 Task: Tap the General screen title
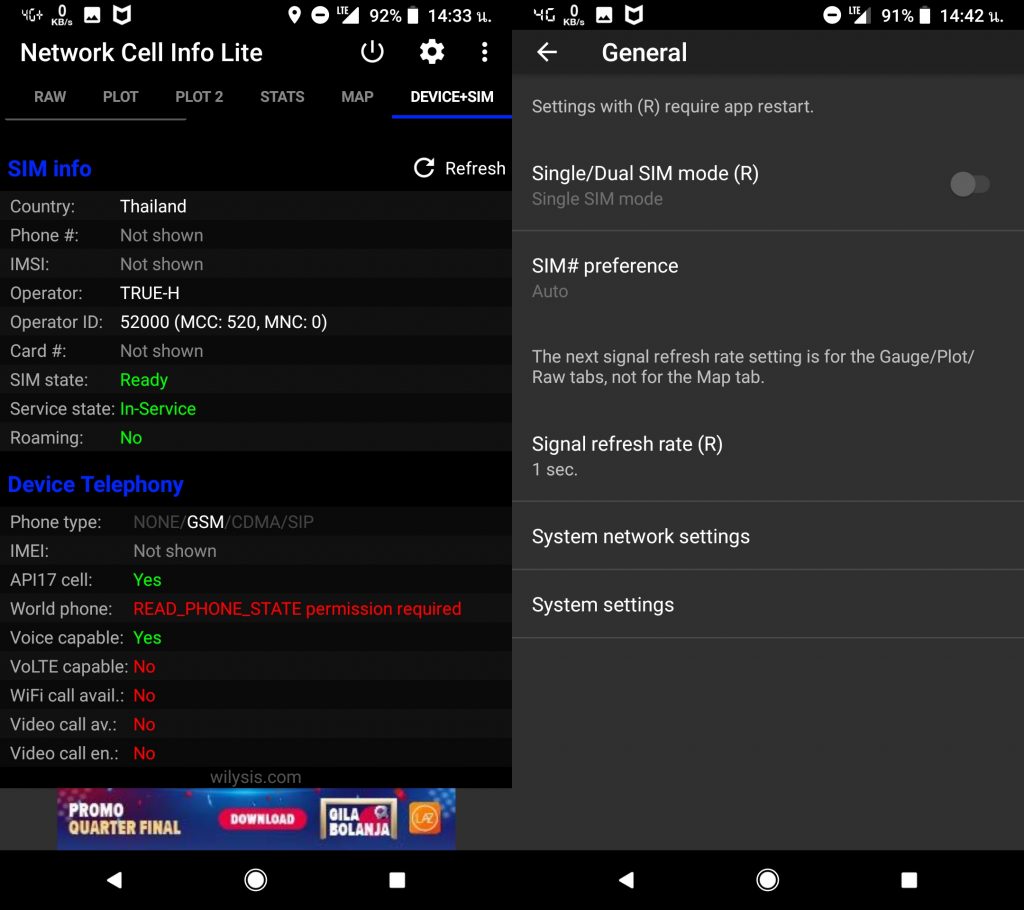pyautogui.click(x=644, y=52)
